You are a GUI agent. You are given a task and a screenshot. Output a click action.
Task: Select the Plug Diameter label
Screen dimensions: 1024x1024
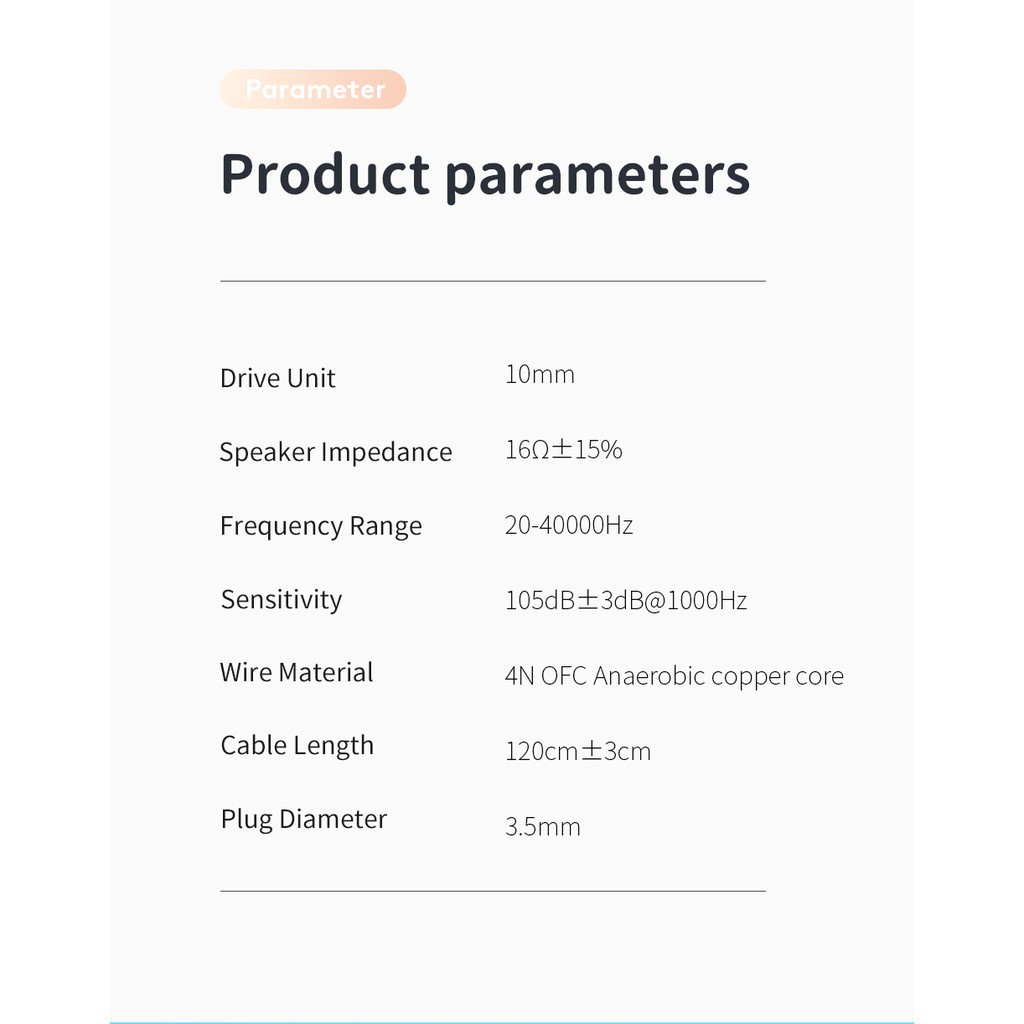click(x=304, y=819)
